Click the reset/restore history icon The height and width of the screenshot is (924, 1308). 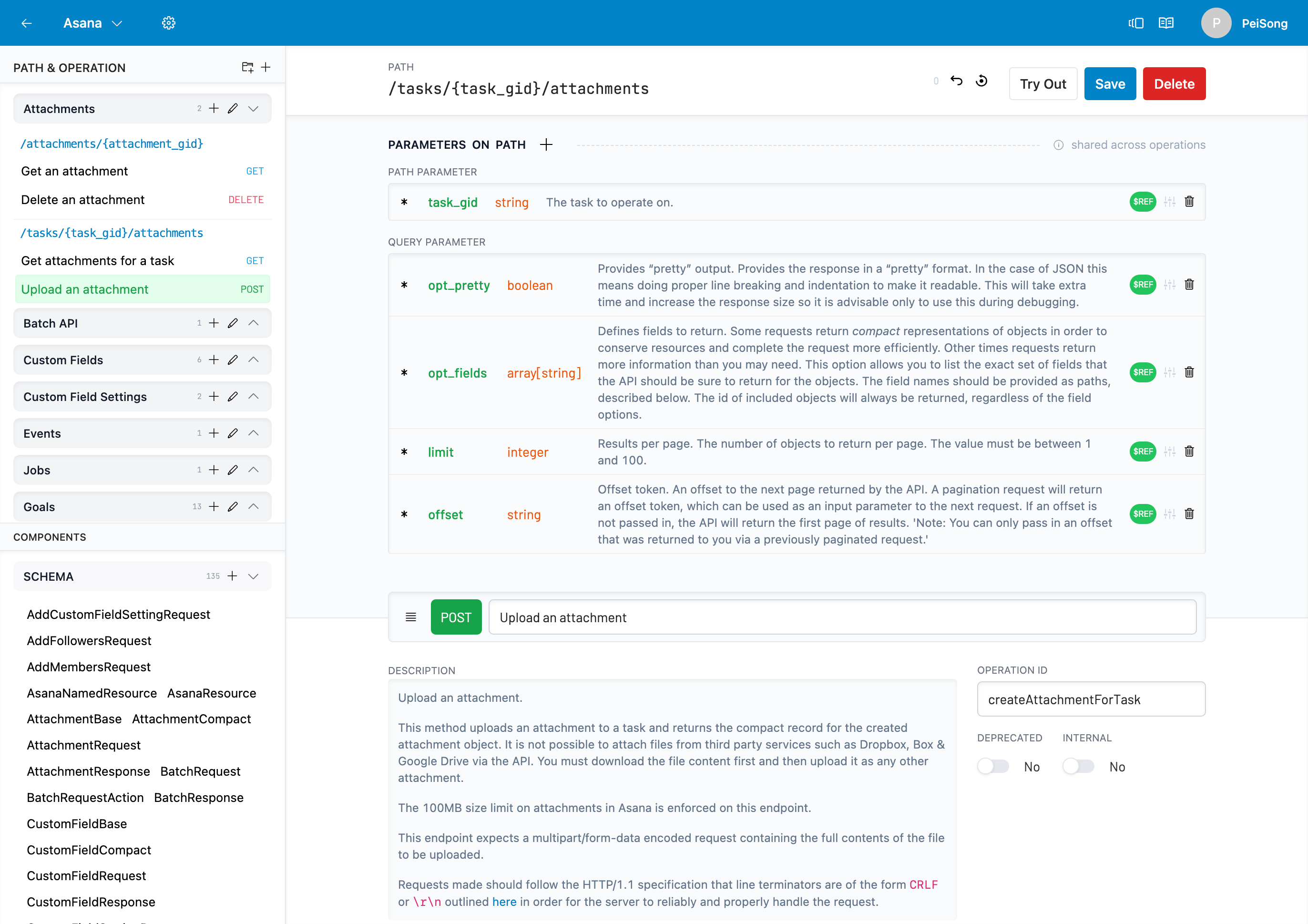click(x=981, y=81)
